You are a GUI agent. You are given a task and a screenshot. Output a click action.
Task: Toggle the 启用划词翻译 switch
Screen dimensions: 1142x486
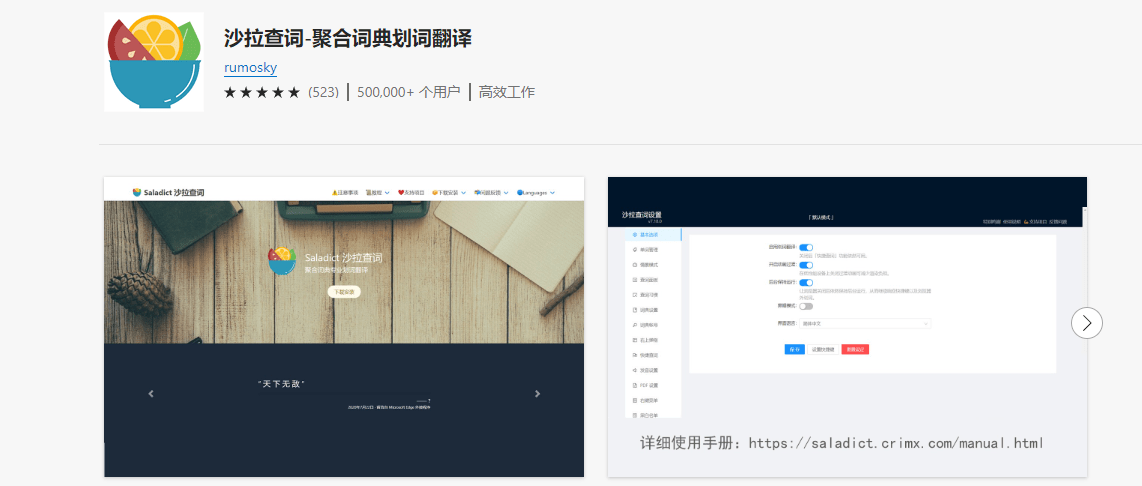click(x=806, y=248)
